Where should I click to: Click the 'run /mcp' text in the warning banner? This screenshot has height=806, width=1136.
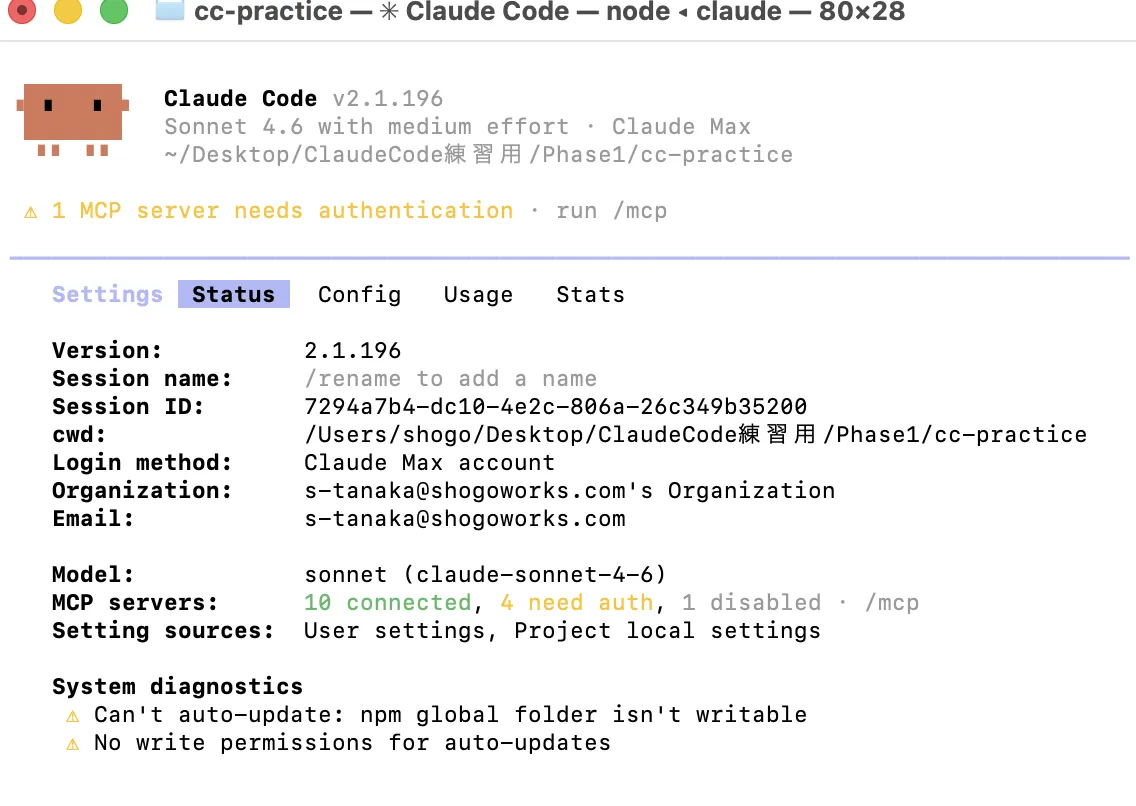pyautogui.click(x=611, y=211)
